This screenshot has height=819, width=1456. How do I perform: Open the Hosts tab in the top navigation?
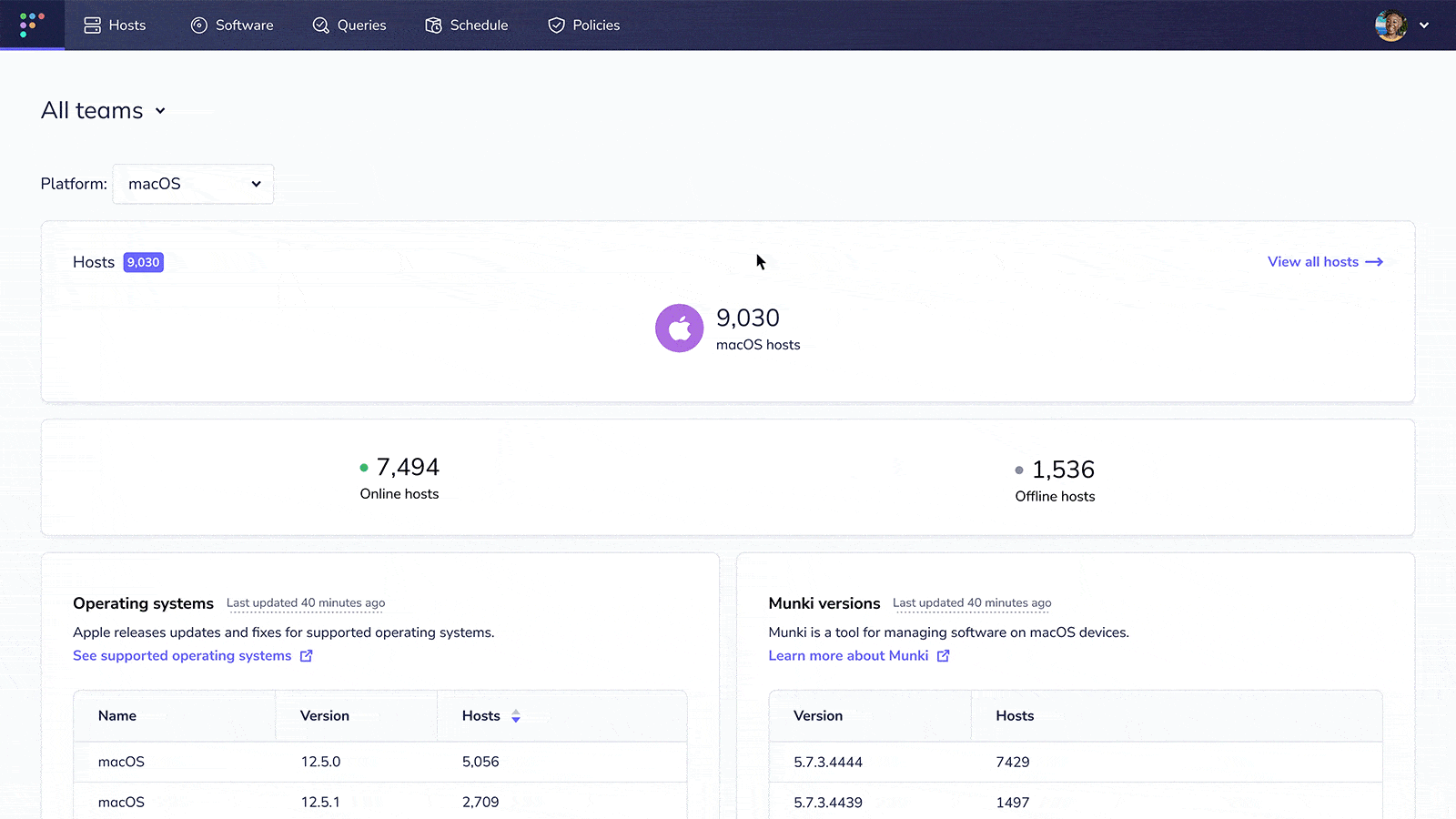coord(115,25)
